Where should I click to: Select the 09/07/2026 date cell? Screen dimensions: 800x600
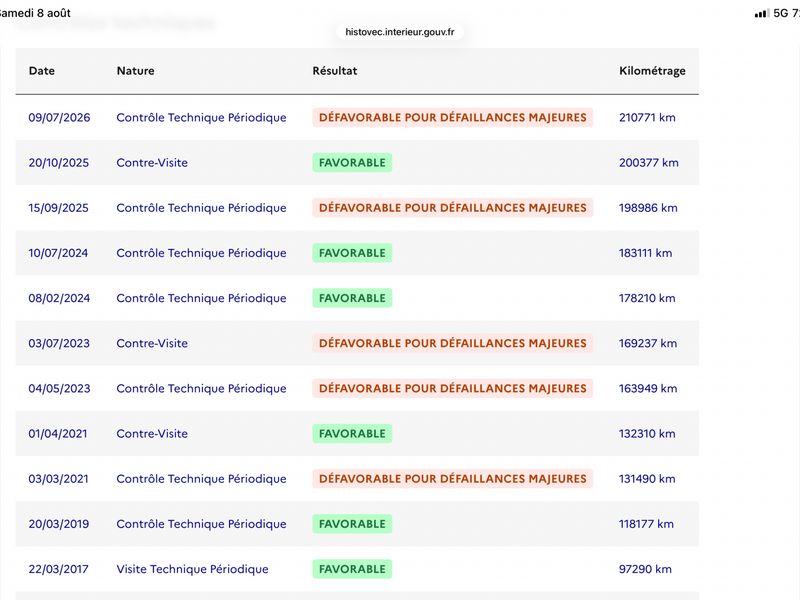(59, 117)
